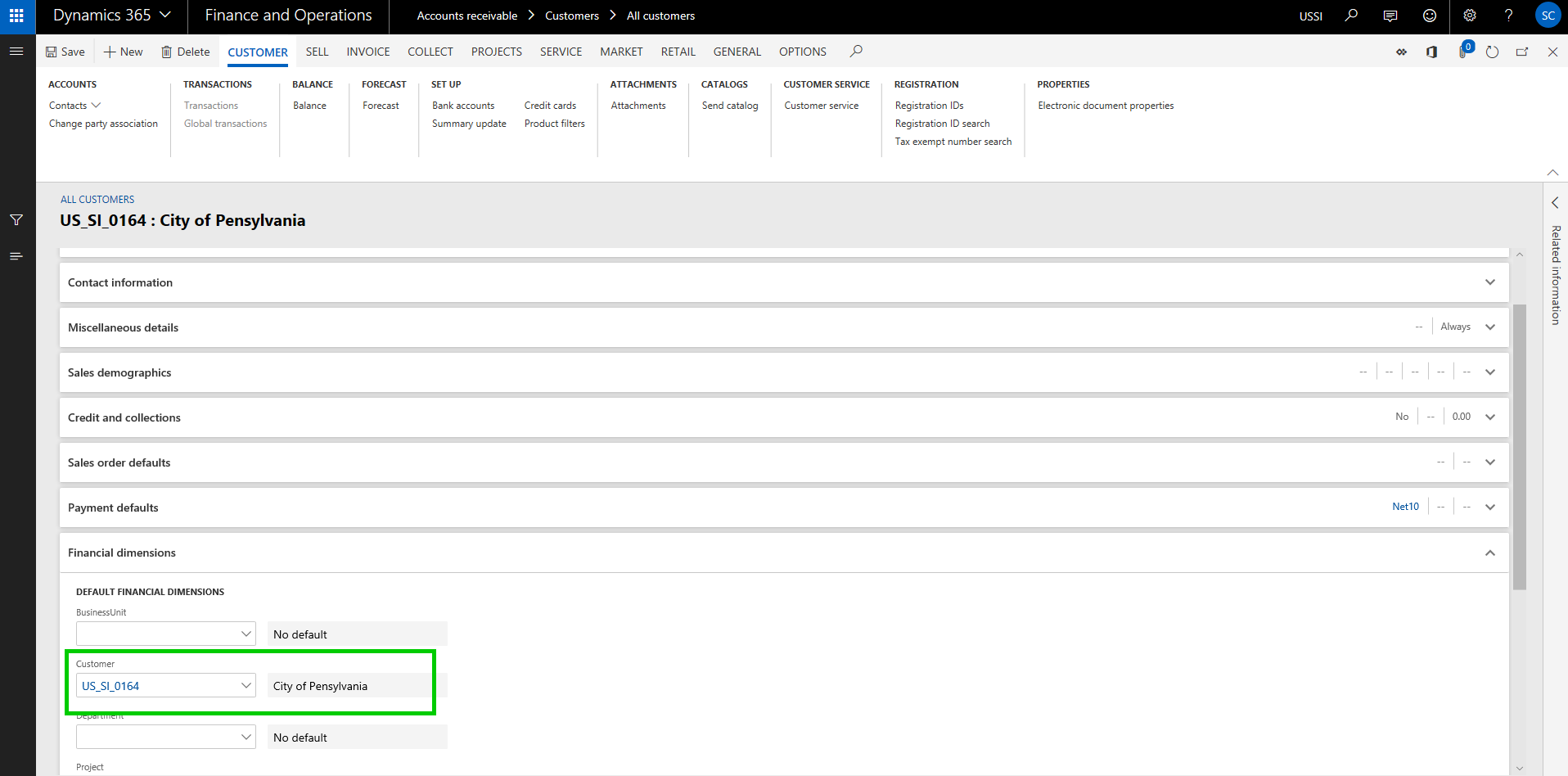Click the Registration IDs link
1568x776 pixels.
click(x=929, y=106)
